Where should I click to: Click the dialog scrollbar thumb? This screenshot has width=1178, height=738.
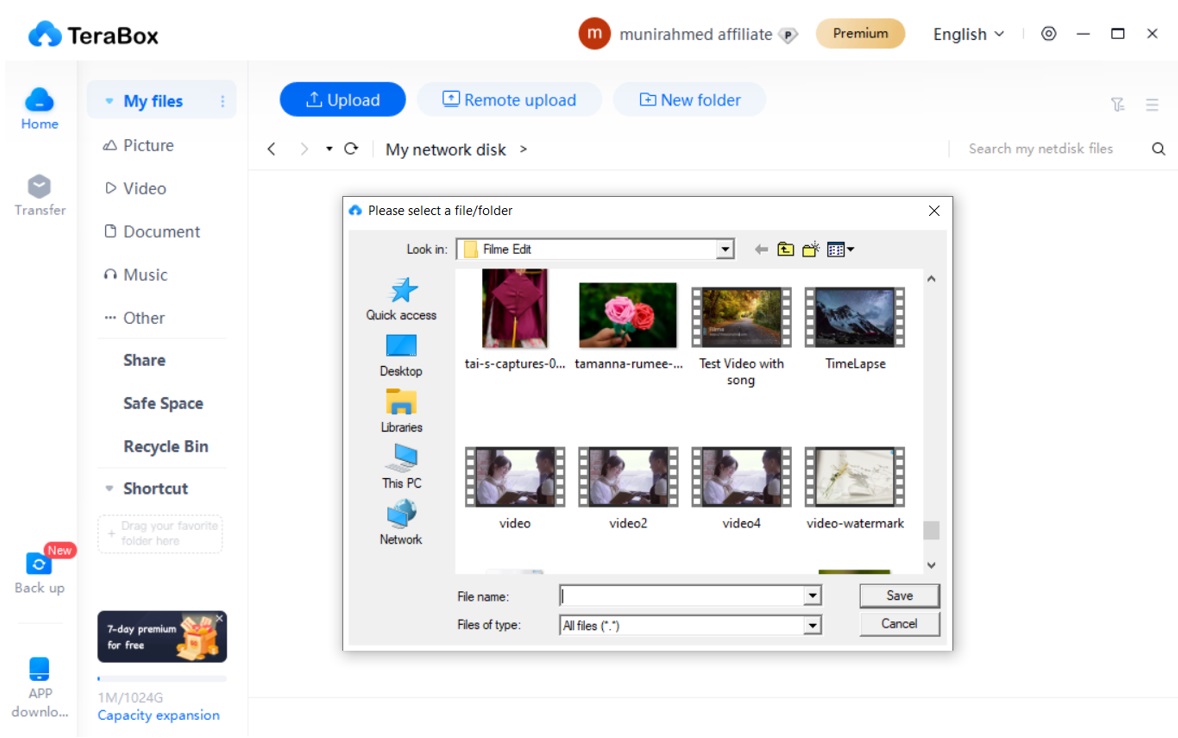pyautogui.click(x=931, y=530)
